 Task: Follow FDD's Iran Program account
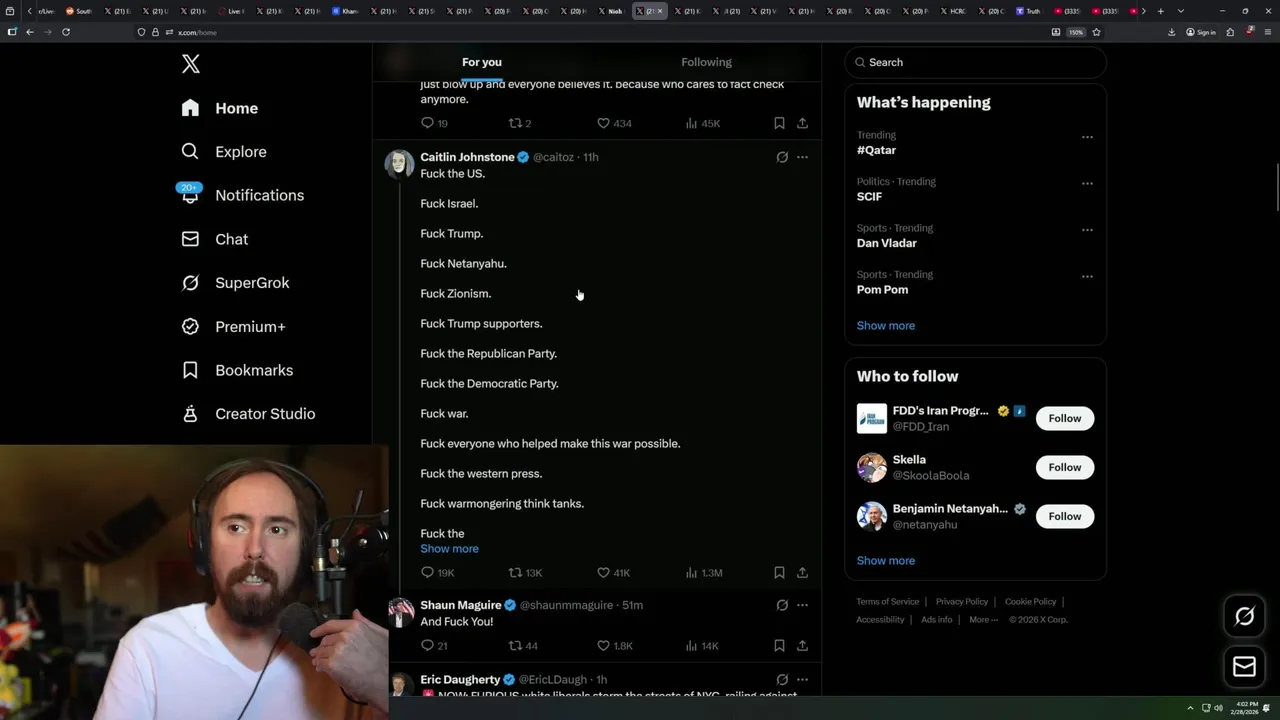point(1065,418)
